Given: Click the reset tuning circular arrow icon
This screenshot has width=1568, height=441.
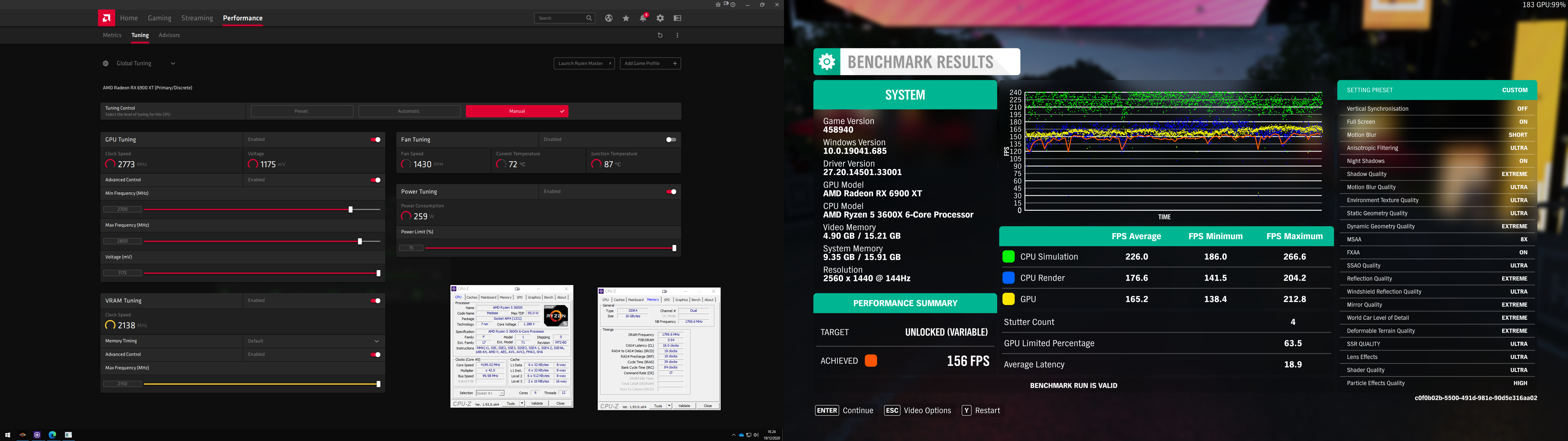Looking at the screenshot, I should click(660, 35).
